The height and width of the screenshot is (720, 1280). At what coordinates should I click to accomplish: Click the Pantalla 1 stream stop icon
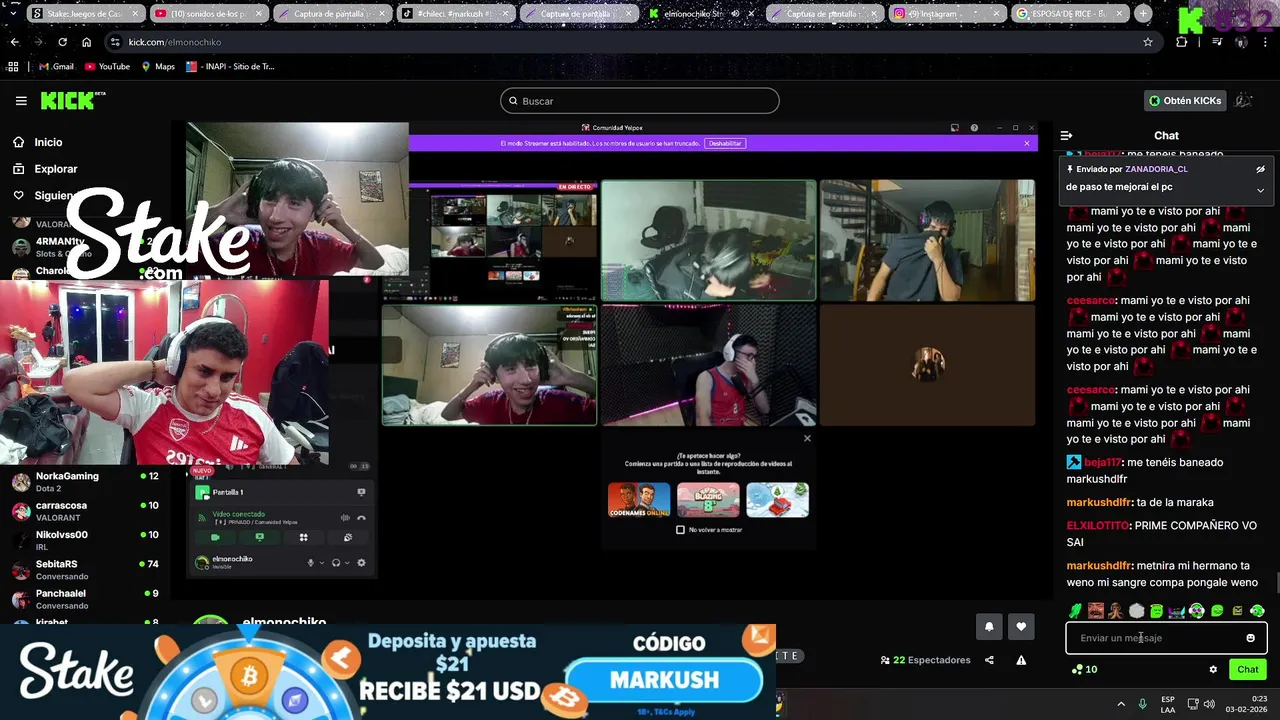pos(361,492)
